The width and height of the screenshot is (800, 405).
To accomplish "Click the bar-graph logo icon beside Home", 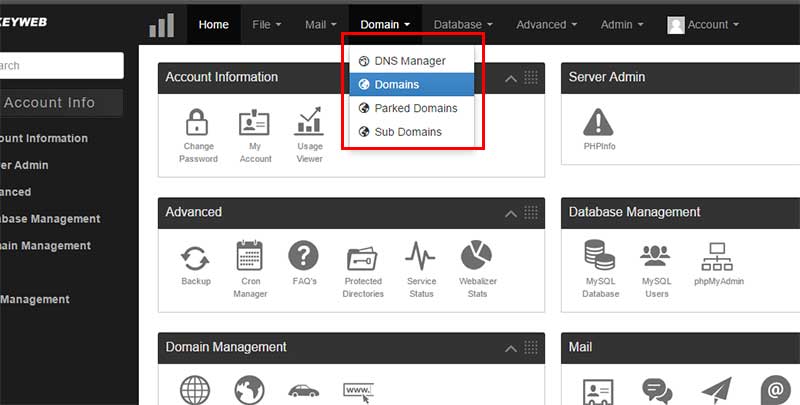I will (x=161, y=25).
